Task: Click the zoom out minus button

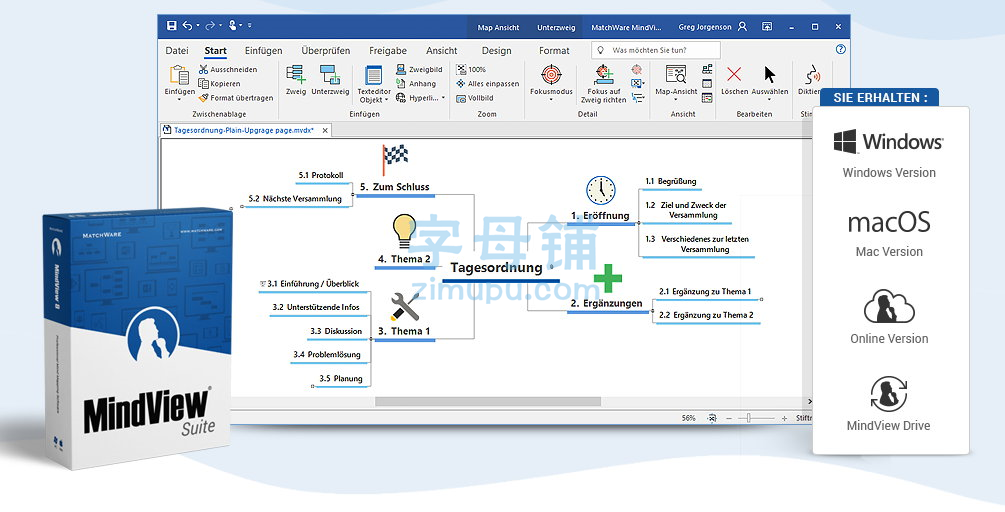Action: point(729,418)
